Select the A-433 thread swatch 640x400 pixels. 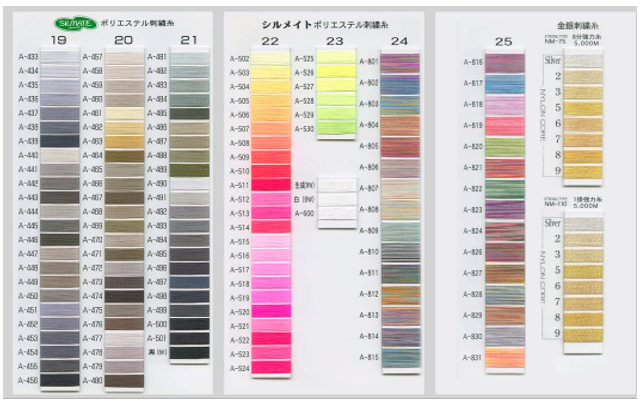pyautogui.click(x=59, y=58)
